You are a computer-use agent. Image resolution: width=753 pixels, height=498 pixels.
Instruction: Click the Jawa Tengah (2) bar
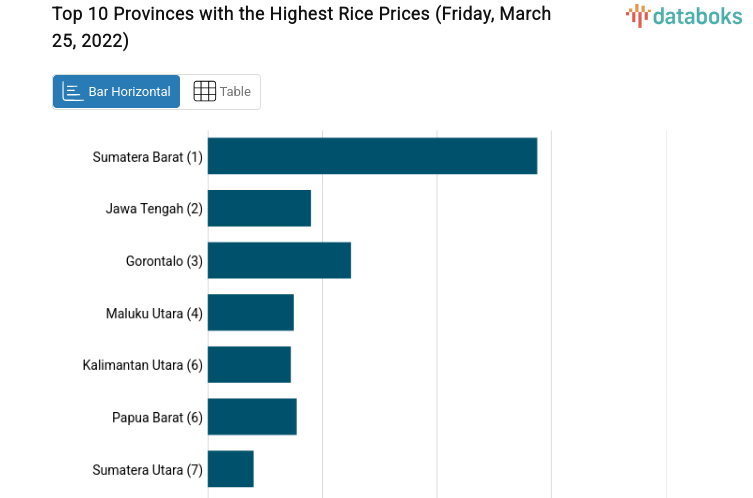(259, 208)
